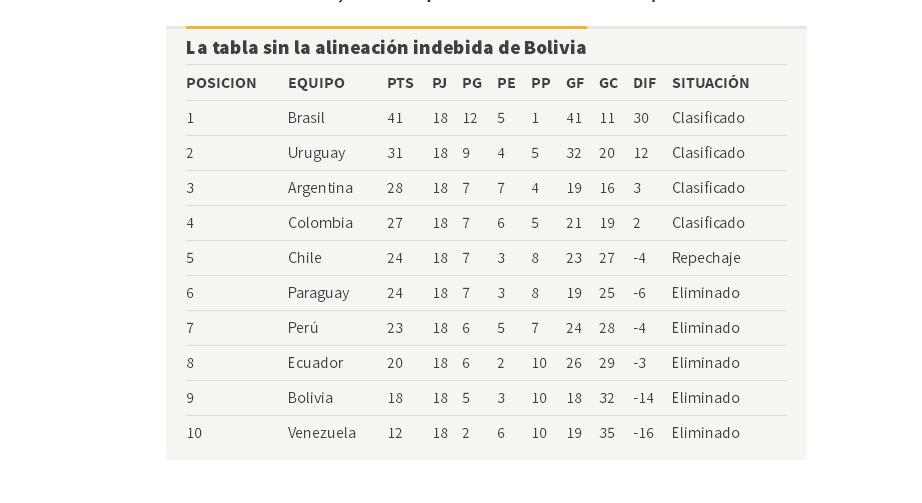Screen dimensions: 922x503
Task: Select Venezuela's -16 goal difference
Action: tap(643, 433)
